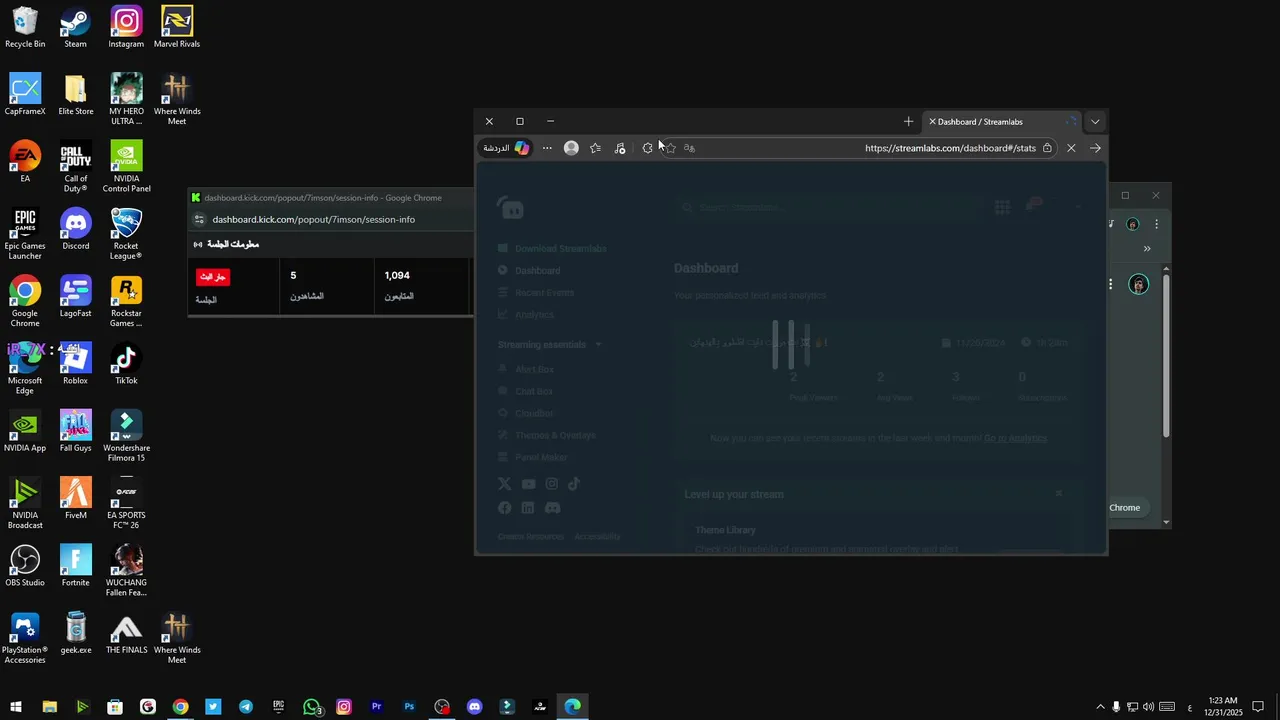Click viewers count 5 in Kick
This screenshot has width=1280, height=720.
pyautogui.click(x=293, y=276)
